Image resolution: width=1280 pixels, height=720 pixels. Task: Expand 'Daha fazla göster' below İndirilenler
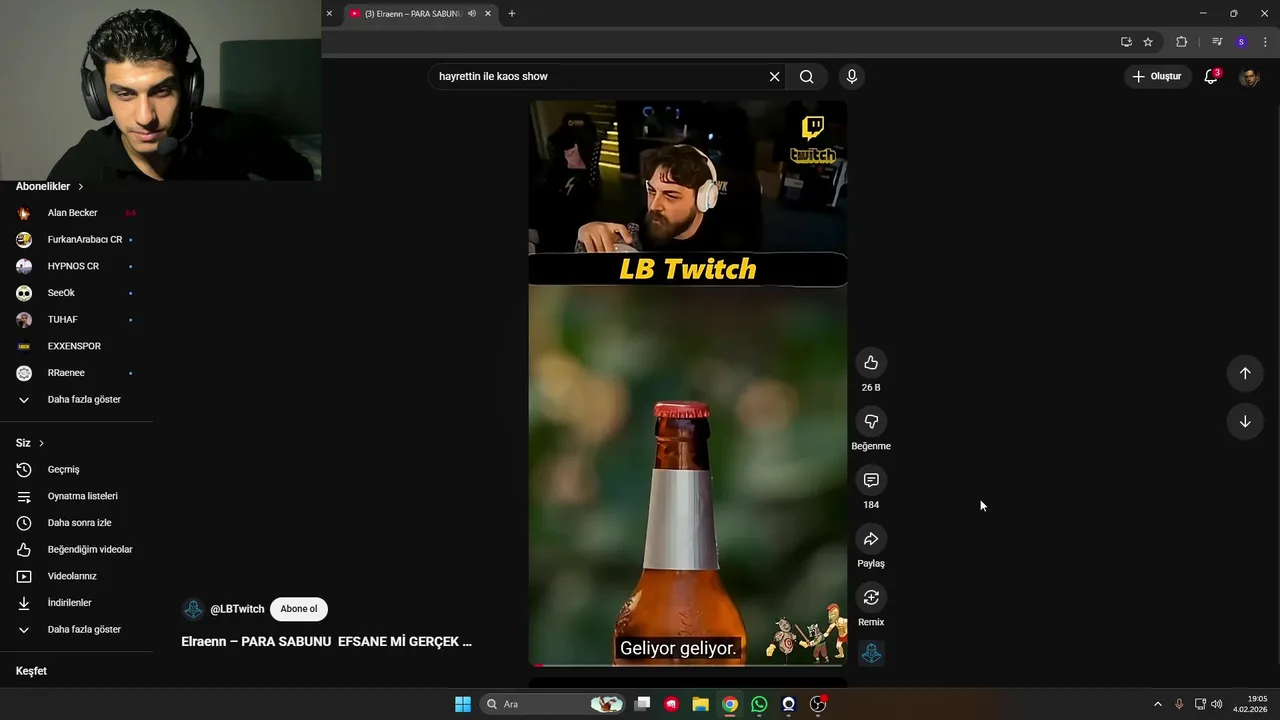[78, 629]
